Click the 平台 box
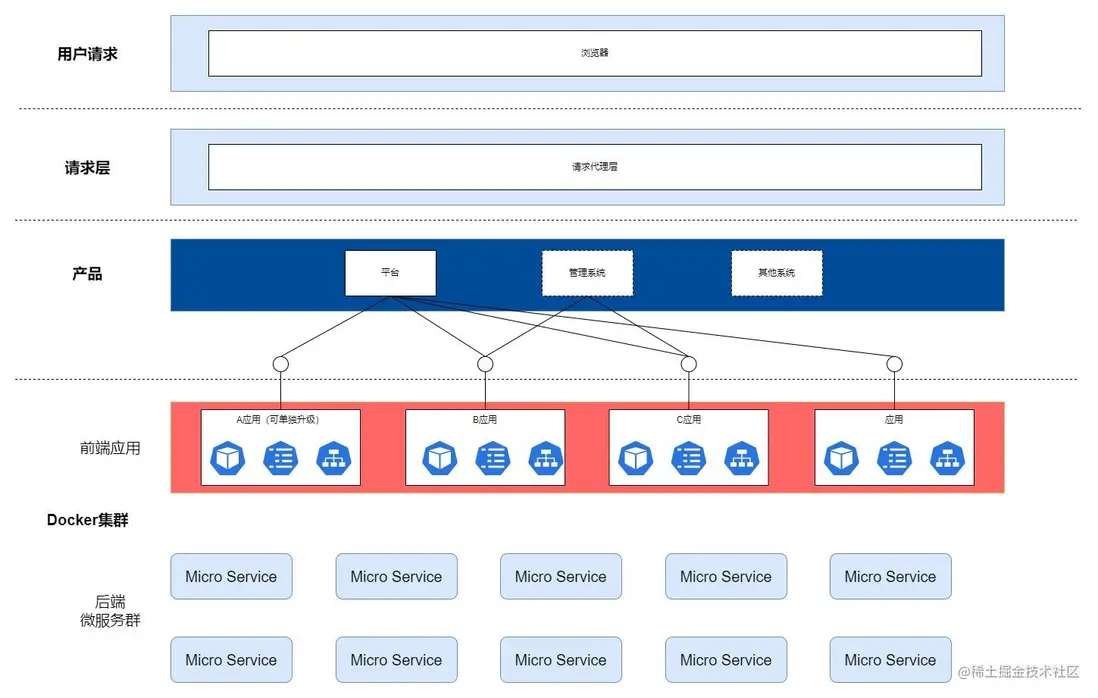 pos(391,272)
